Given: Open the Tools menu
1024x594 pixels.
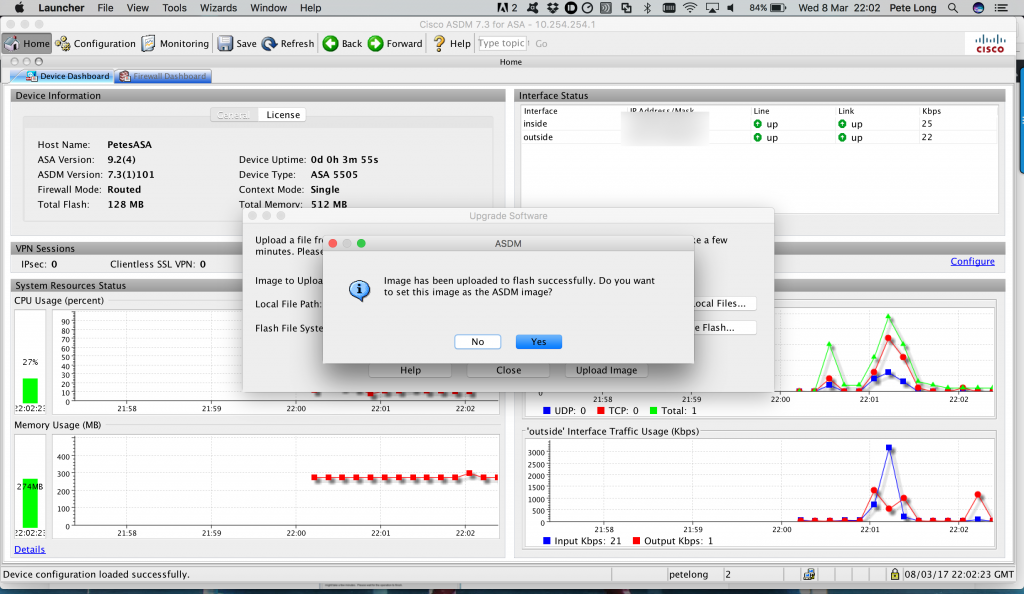Looking at the screenshot, I should point(174,7).
